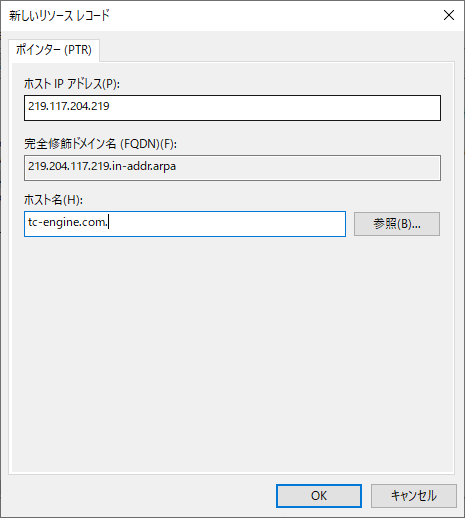Click the 219.204.117.219.in-addr.arpa text
This screenshot has width=465, height=518.
tap(102, 166)
